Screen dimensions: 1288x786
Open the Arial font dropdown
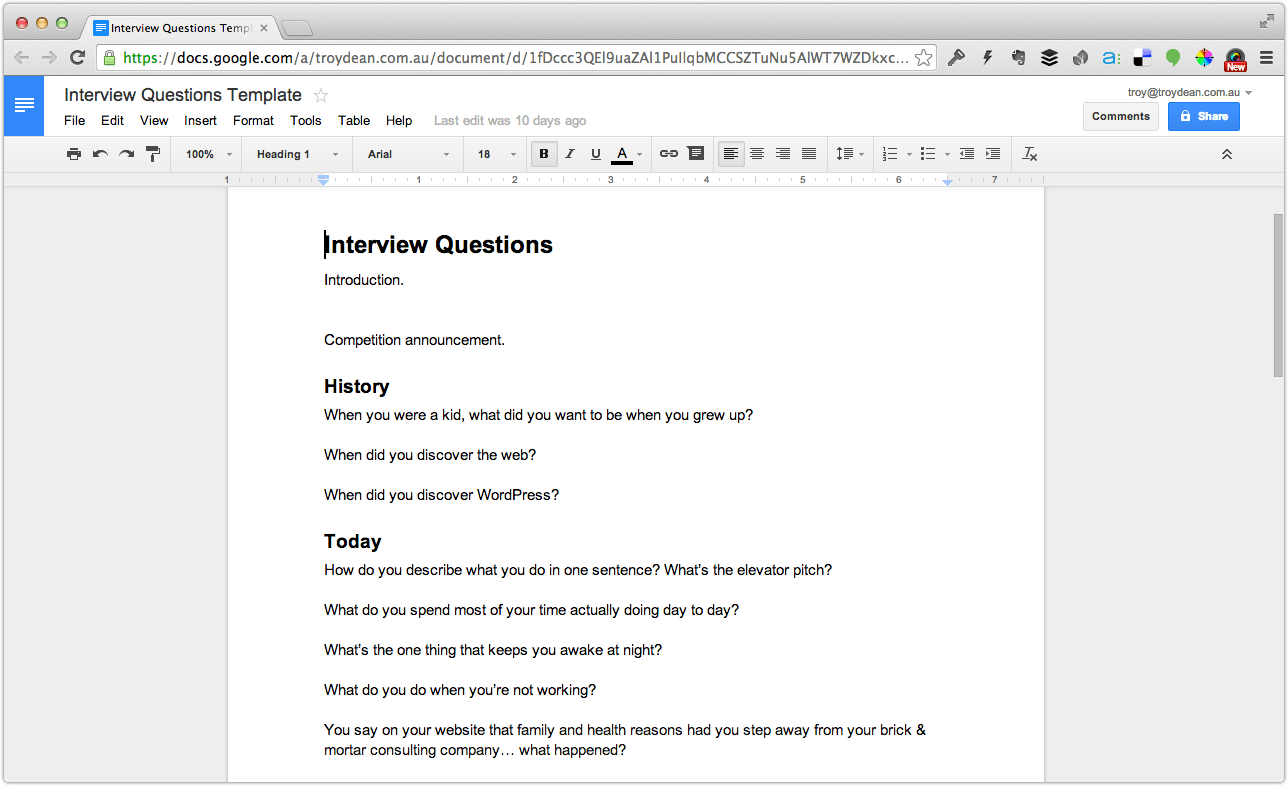pyautogui.click(x=409, y=154)
